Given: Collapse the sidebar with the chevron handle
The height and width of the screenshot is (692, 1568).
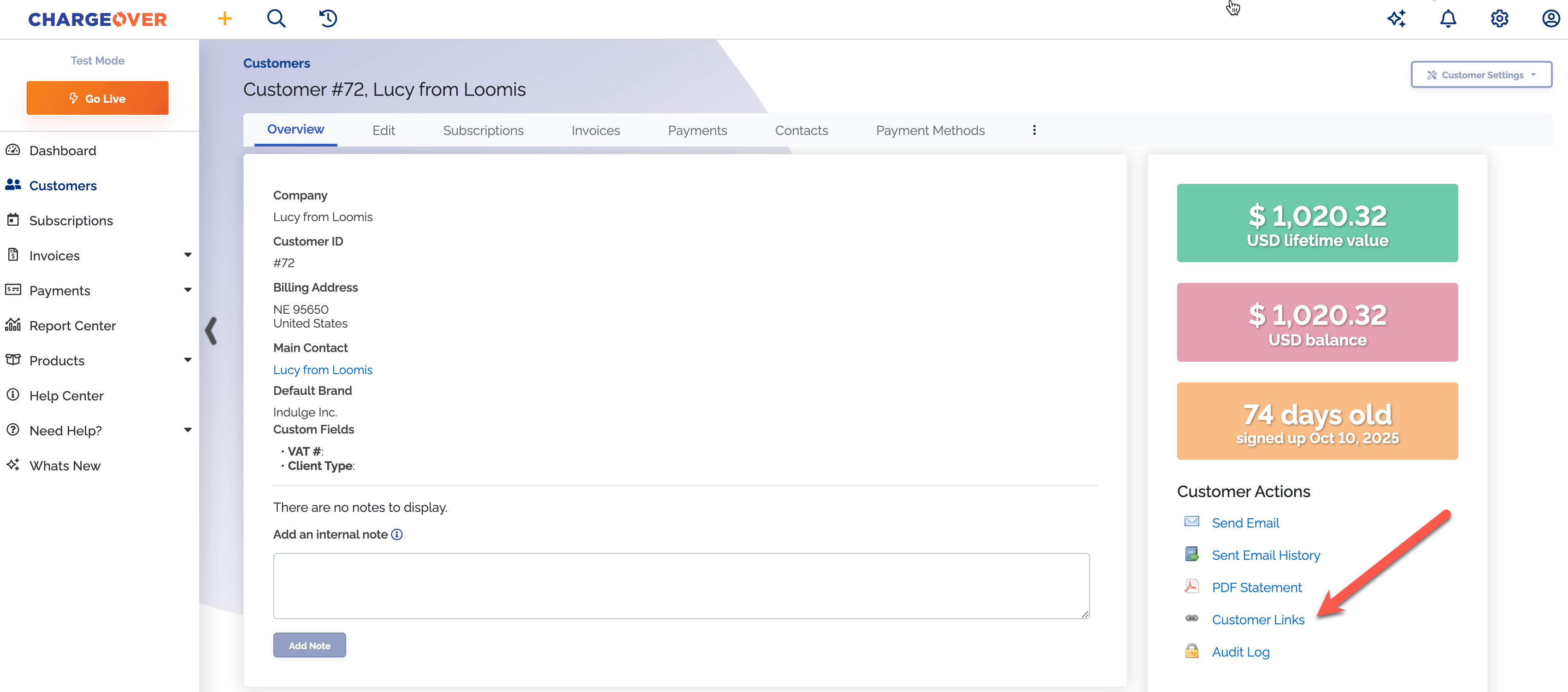Looking at the screenshot, I should tap(211, 331).
